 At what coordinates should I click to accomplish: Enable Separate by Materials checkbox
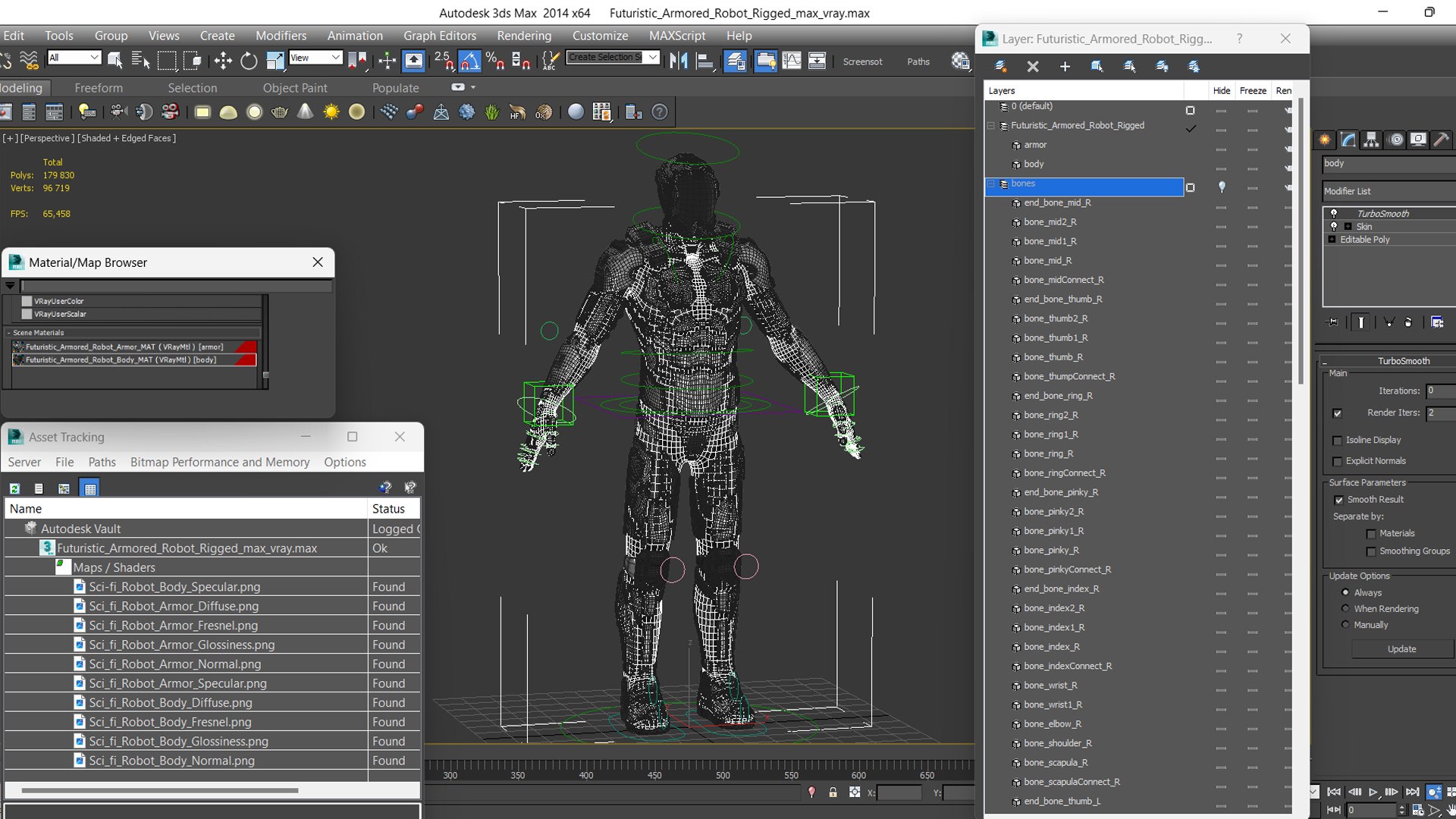(x=1371, y=534)
